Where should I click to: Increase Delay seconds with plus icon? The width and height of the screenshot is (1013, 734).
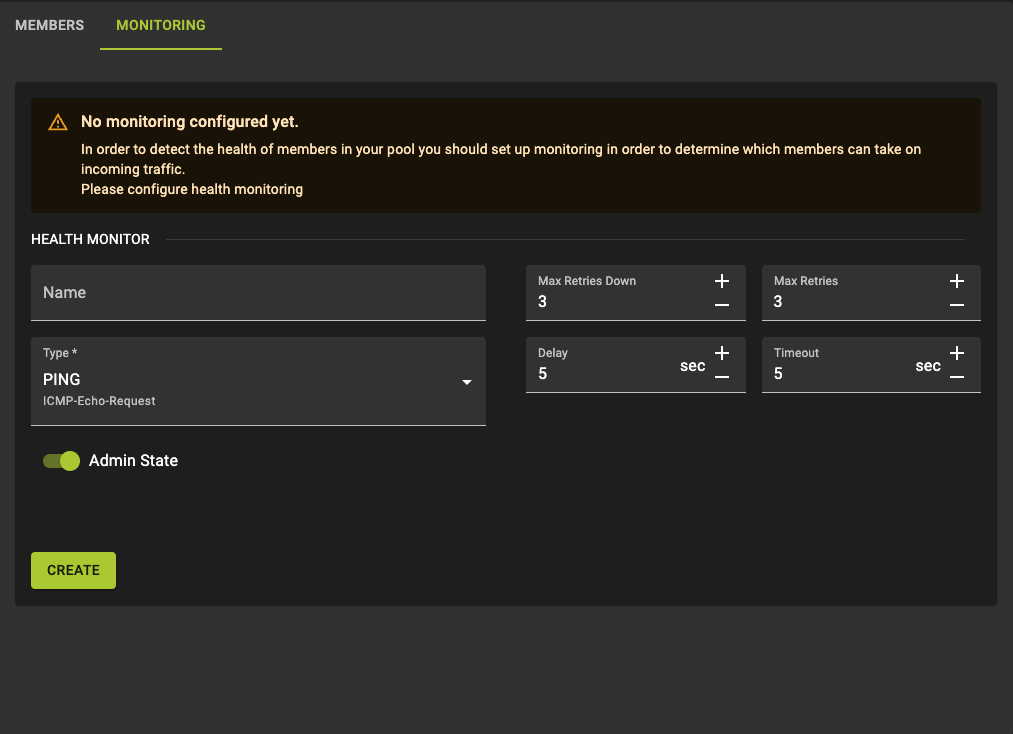(x=722, y=353)
